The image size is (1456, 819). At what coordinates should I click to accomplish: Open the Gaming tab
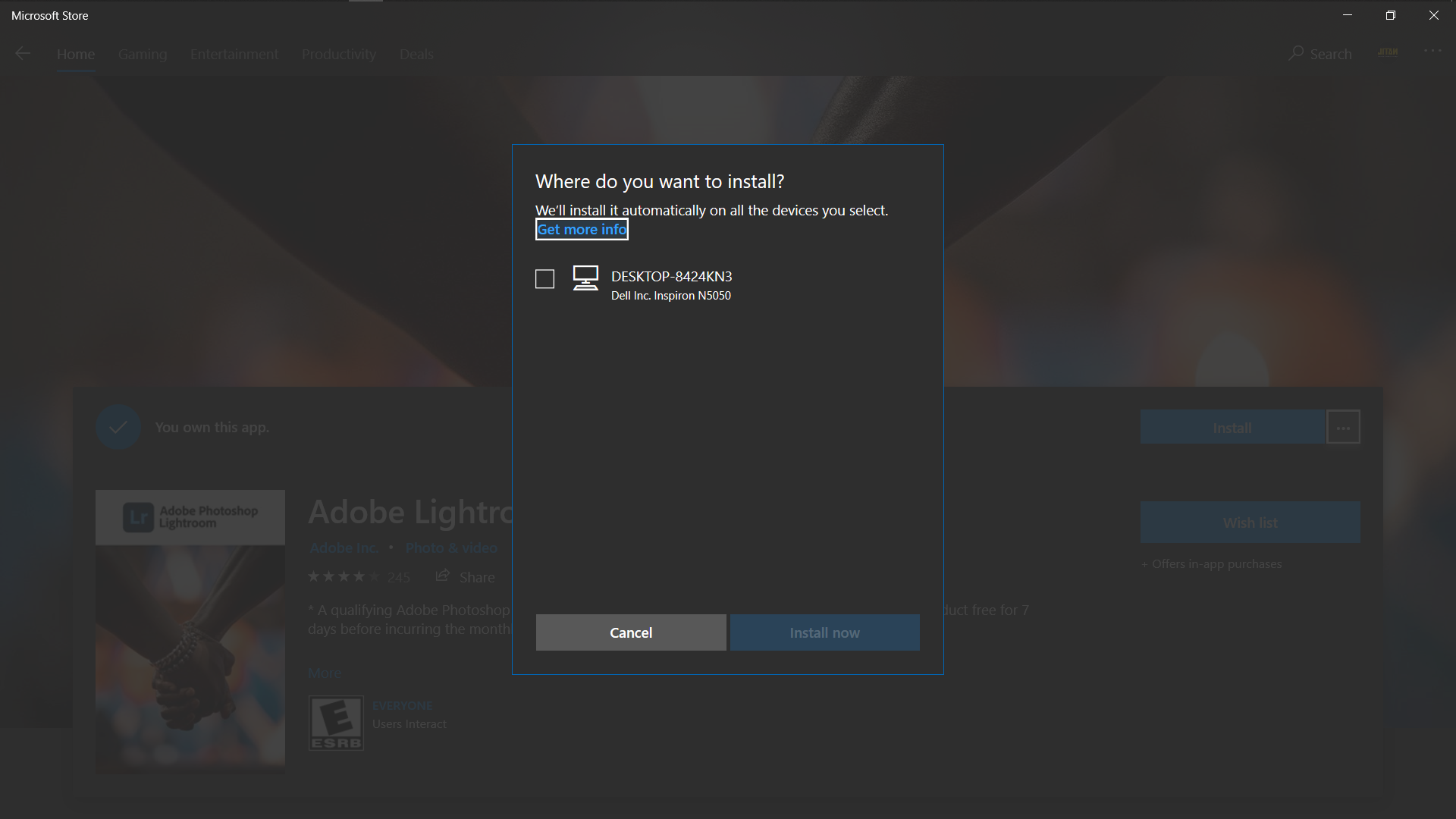143,54
